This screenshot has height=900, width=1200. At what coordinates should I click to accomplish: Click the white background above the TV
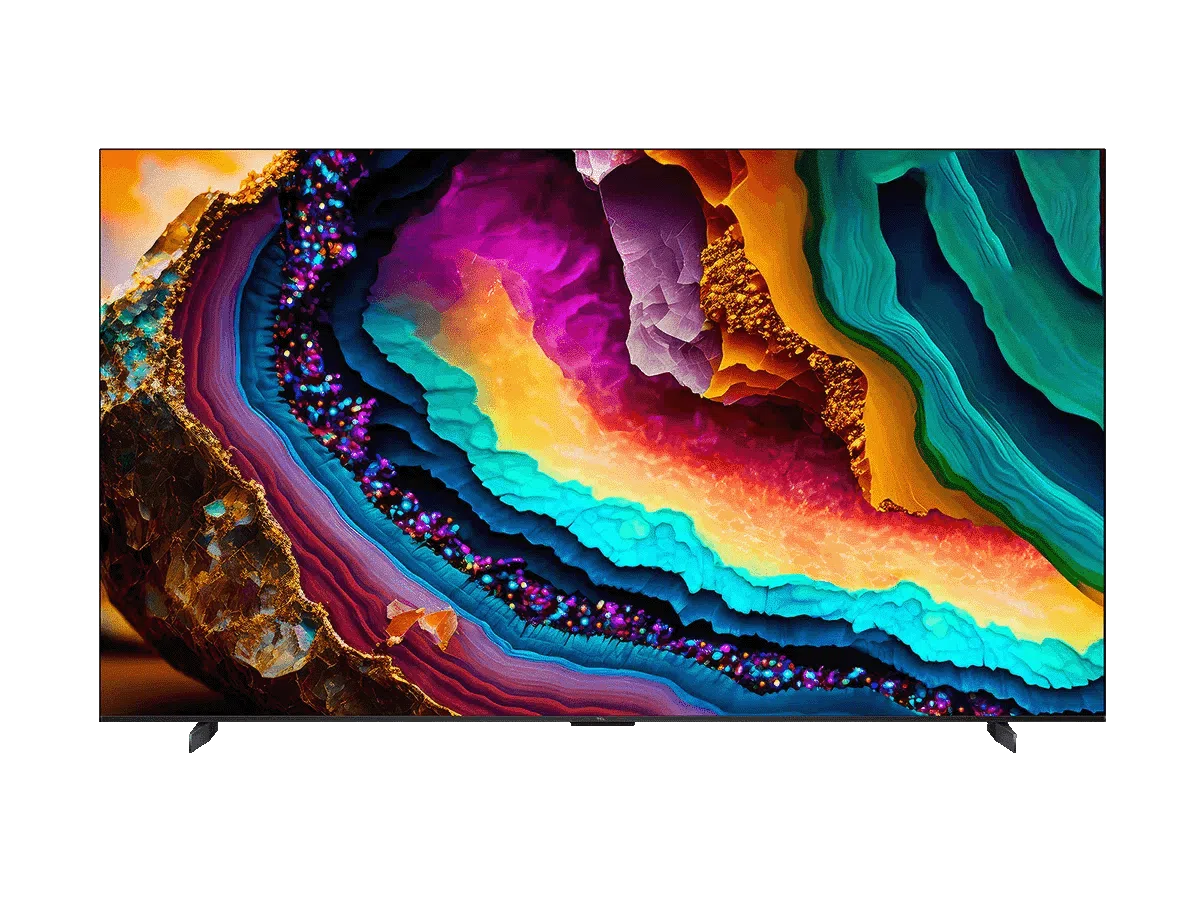[x=600, y=70]
